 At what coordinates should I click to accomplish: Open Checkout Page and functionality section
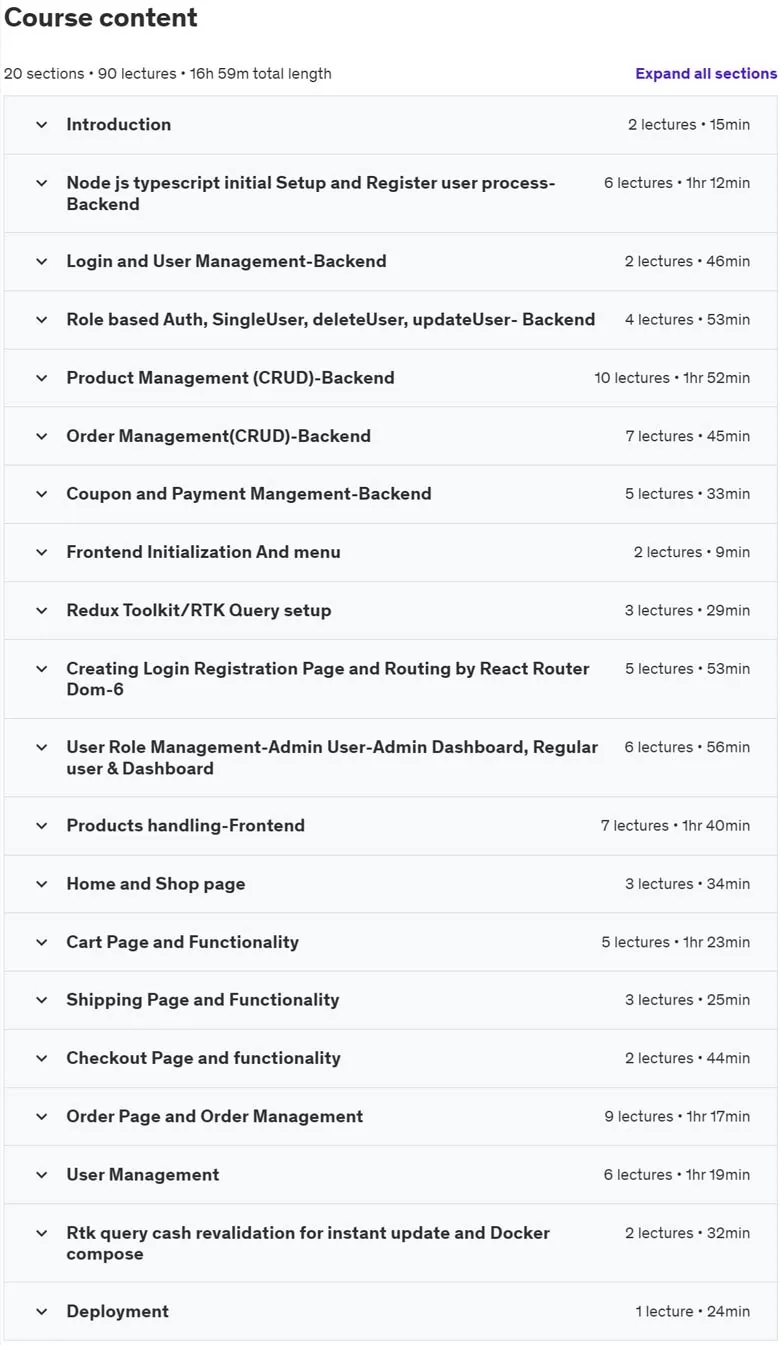[390, 1058]
